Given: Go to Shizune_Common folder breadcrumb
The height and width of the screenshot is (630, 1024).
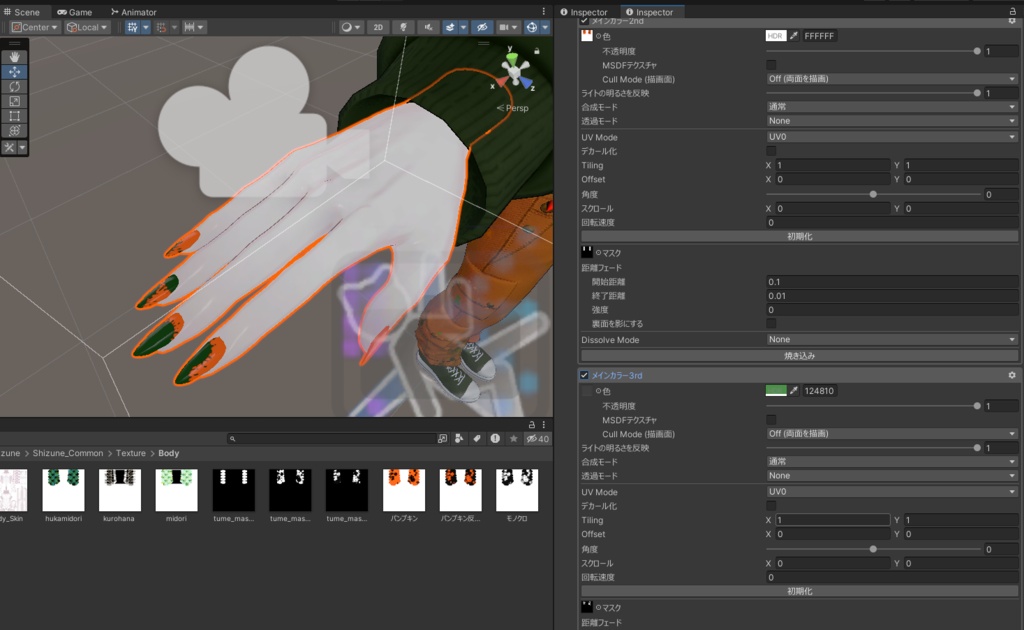Looking at the screenshot, I should (x=68, y=453).
